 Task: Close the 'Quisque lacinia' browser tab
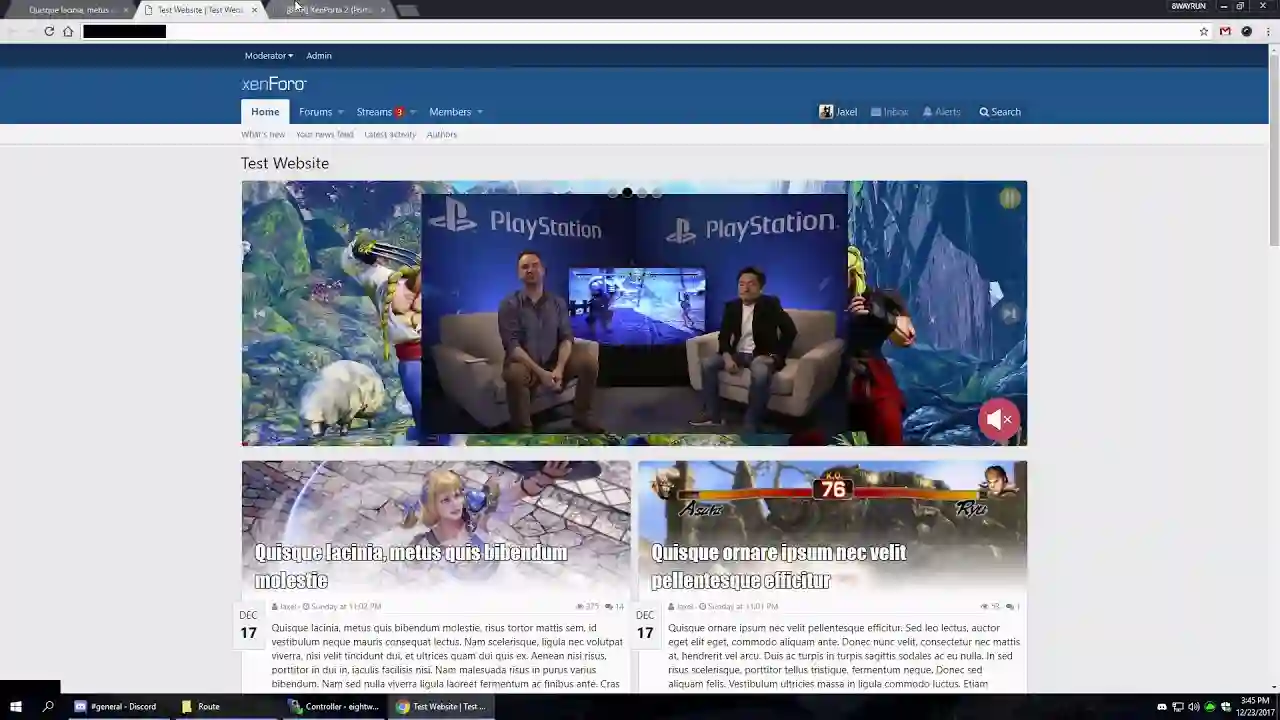pos(125,10)
